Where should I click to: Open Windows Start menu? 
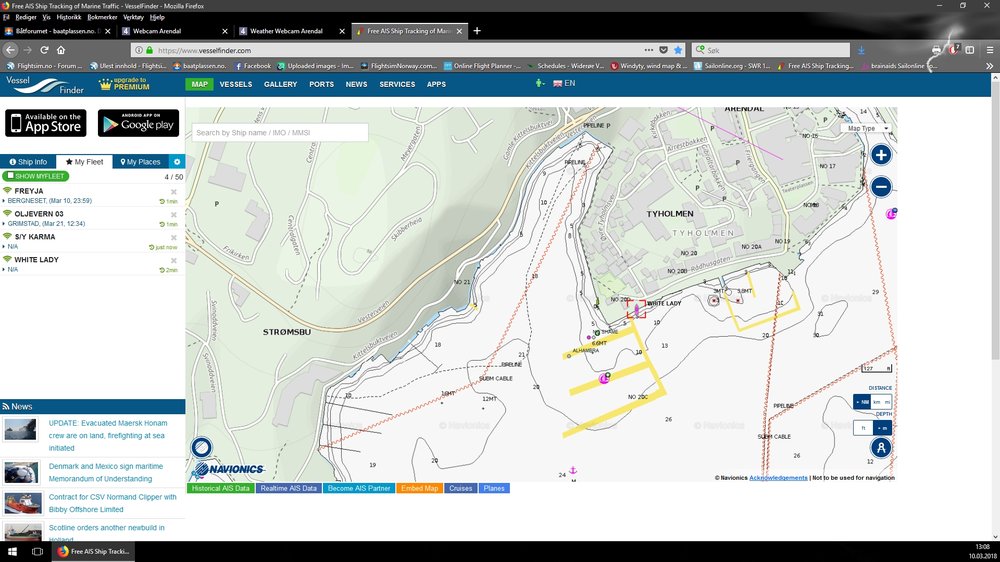coord(12,552)
